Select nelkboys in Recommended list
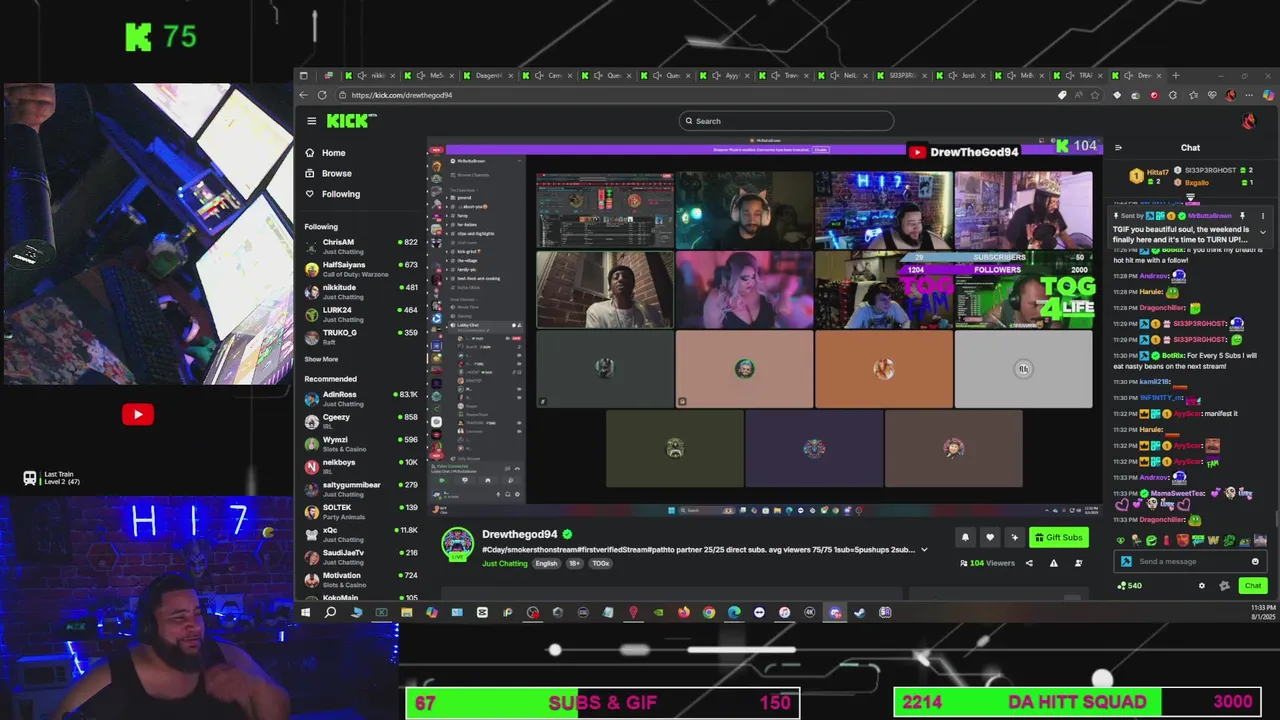 [361, 466]
